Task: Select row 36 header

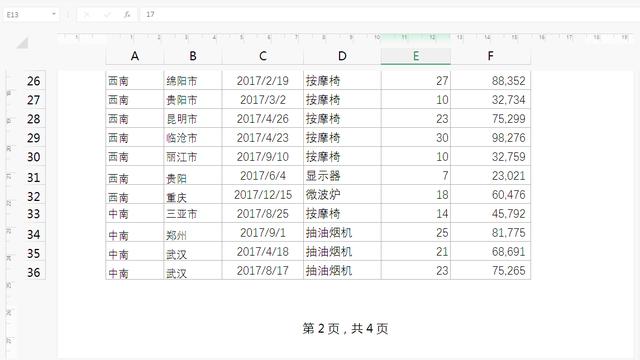Action: [x=34, y=272]
